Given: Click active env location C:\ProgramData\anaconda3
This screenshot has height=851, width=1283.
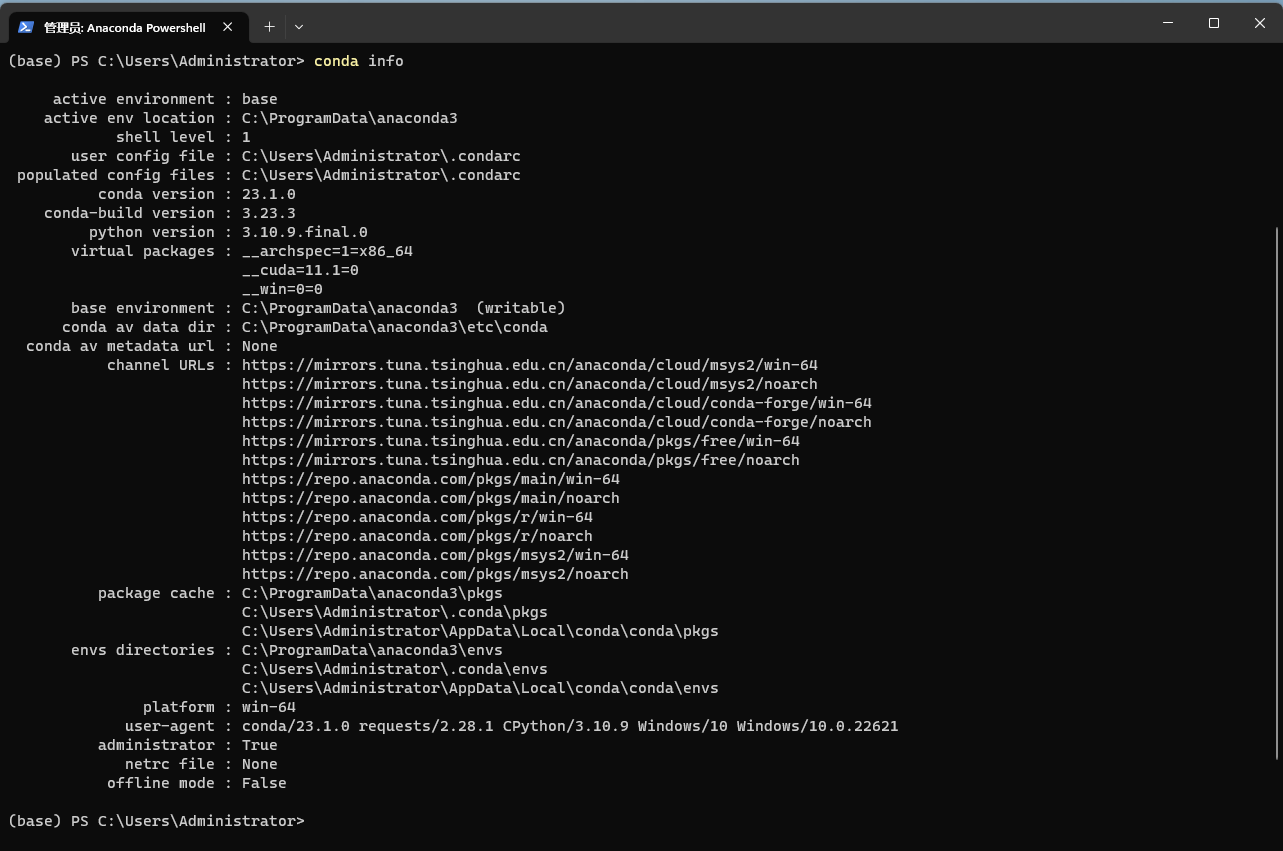Looking at the screenshot, I should (350, 118).
